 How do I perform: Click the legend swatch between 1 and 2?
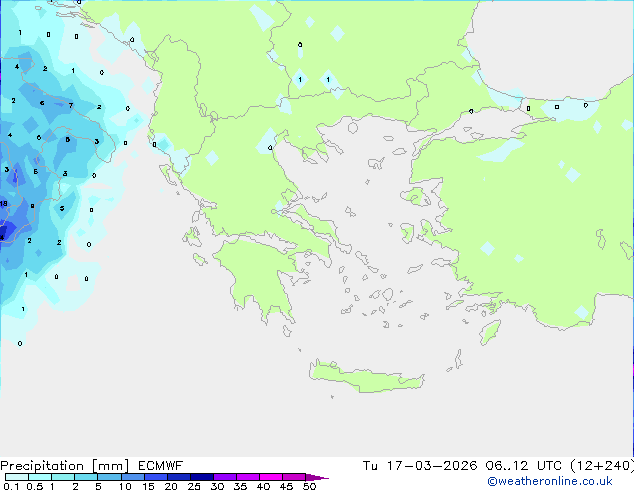tap(63, 477)
